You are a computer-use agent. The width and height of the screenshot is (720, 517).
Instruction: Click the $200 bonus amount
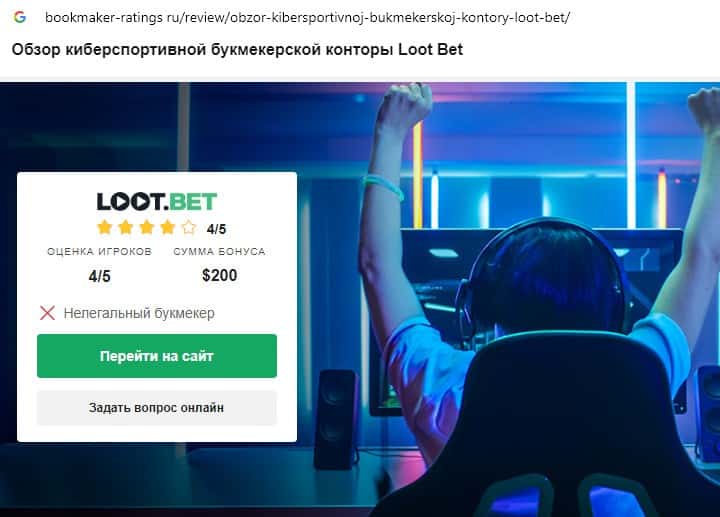click(x=219, y=275)
